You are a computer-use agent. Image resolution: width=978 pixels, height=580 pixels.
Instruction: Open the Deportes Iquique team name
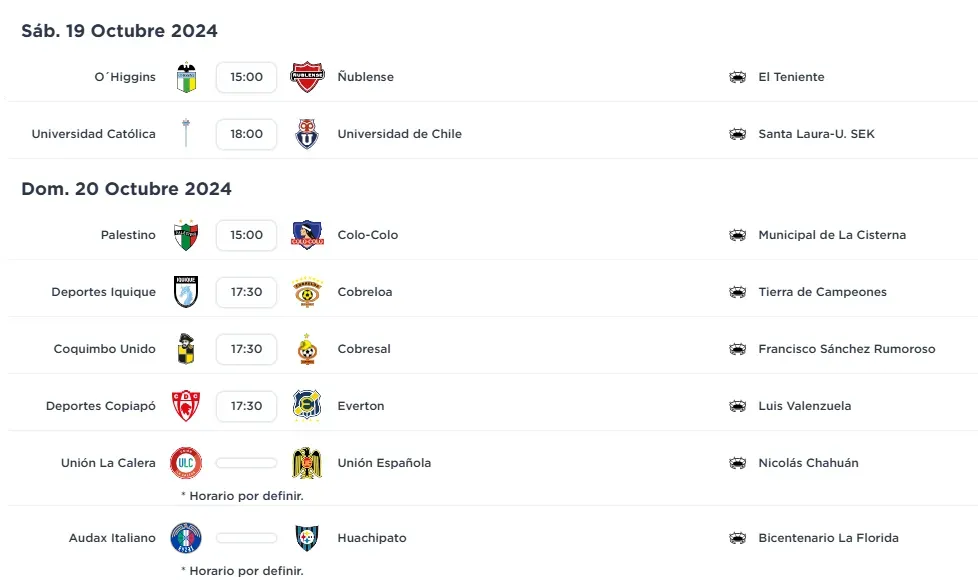point(104,292)
